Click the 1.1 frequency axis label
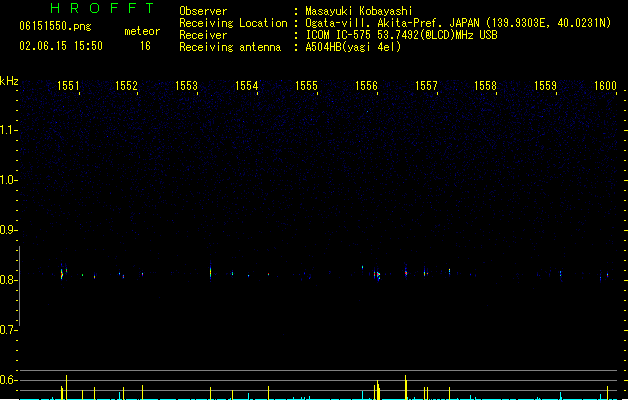 8,130
